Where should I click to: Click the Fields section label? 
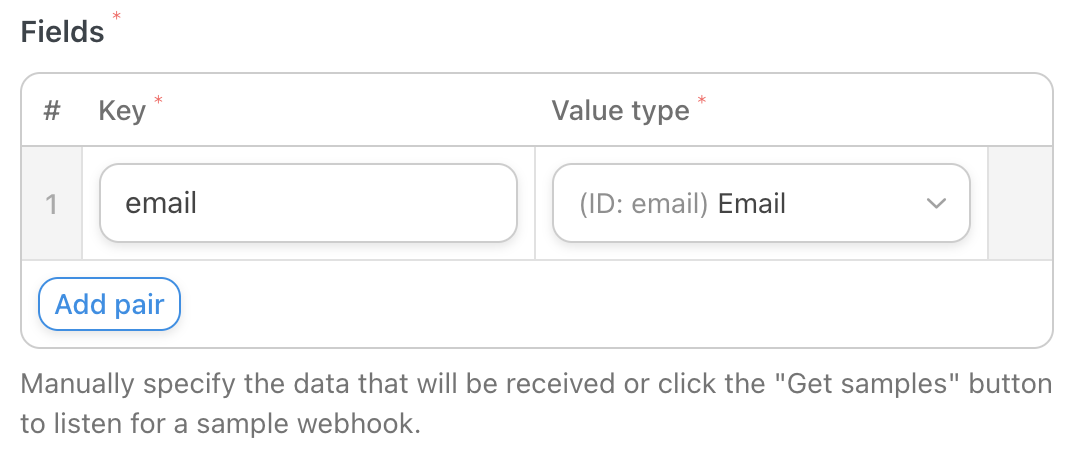tap(62, 32)
